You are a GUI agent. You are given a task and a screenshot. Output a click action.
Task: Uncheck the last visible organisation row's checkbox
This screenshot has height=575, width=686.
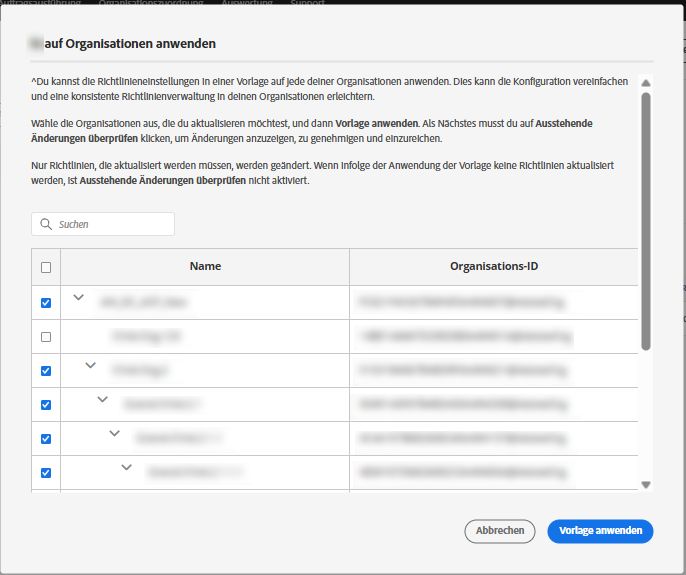(x=46, y=473)
